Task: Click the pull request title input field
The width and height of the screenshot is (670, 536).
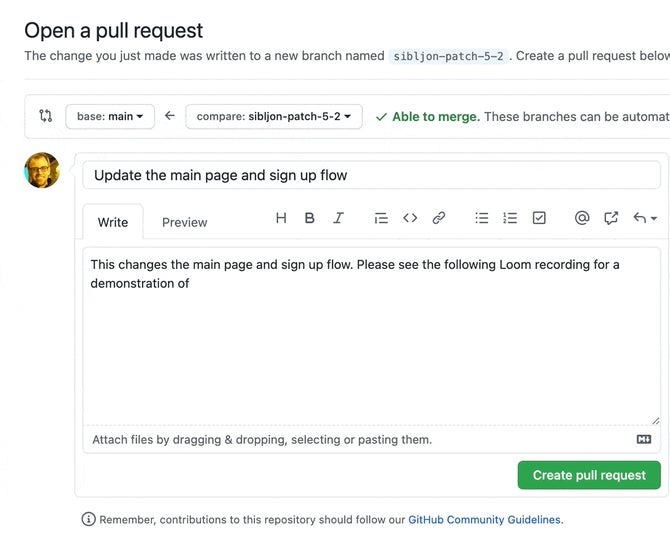Action: click(371, 175)
